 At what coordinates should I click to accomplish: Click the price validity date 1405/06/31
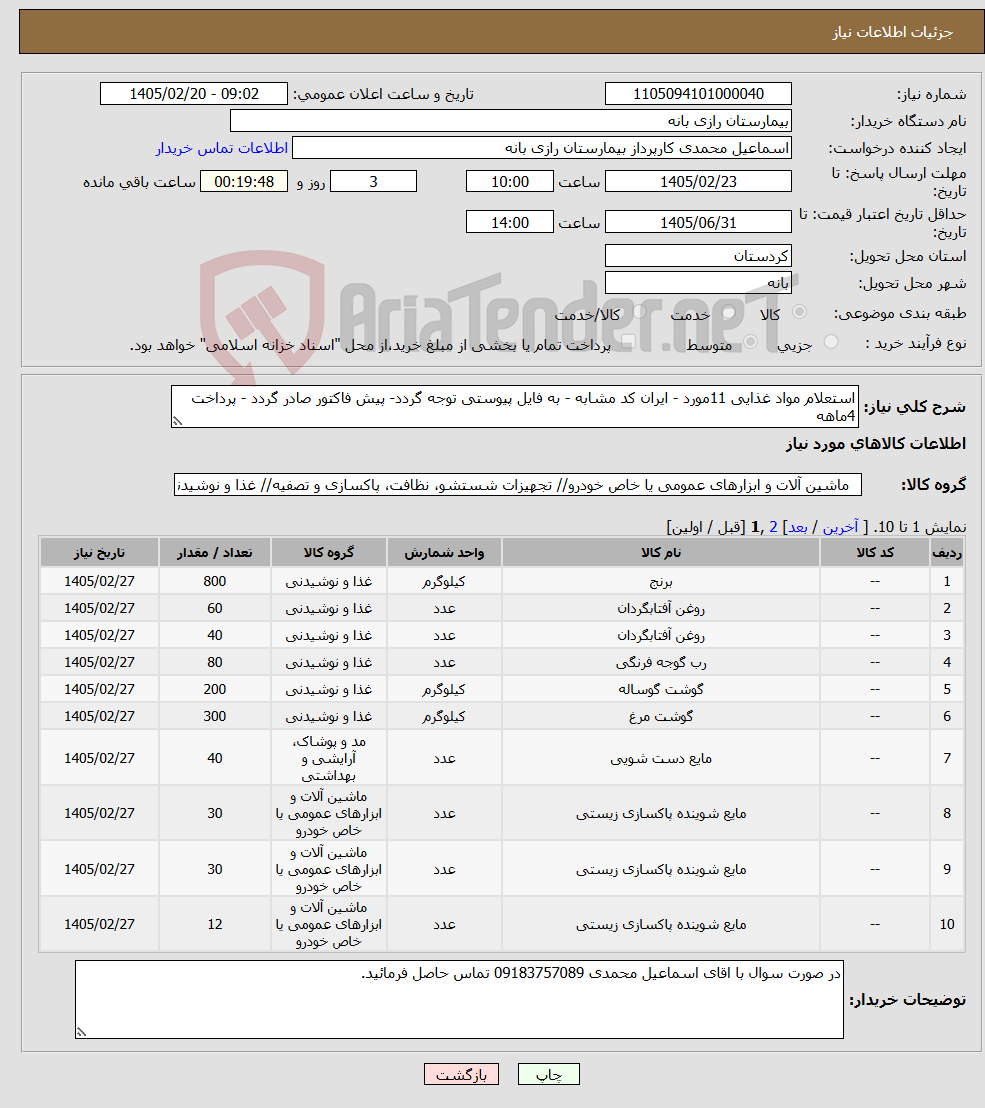coord(698,222)
